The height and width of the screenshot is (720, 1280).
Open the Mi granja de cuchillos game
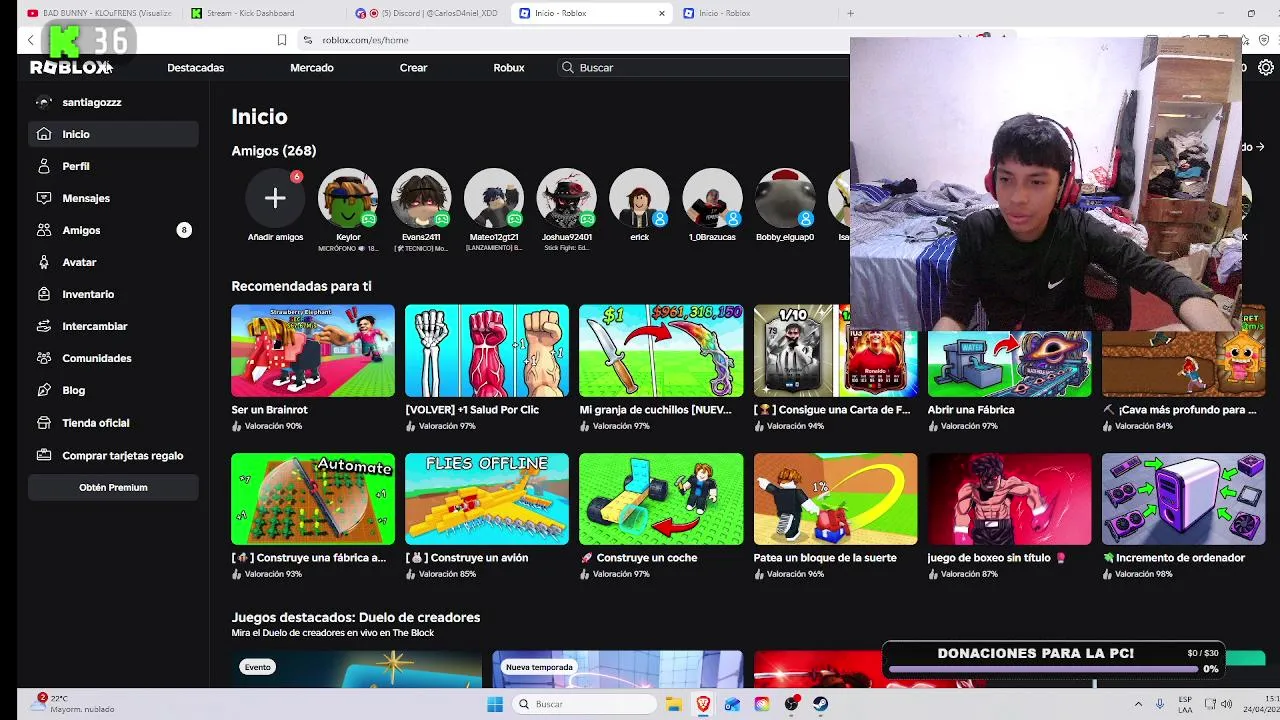pyautogui.click(x=661, y=351)
